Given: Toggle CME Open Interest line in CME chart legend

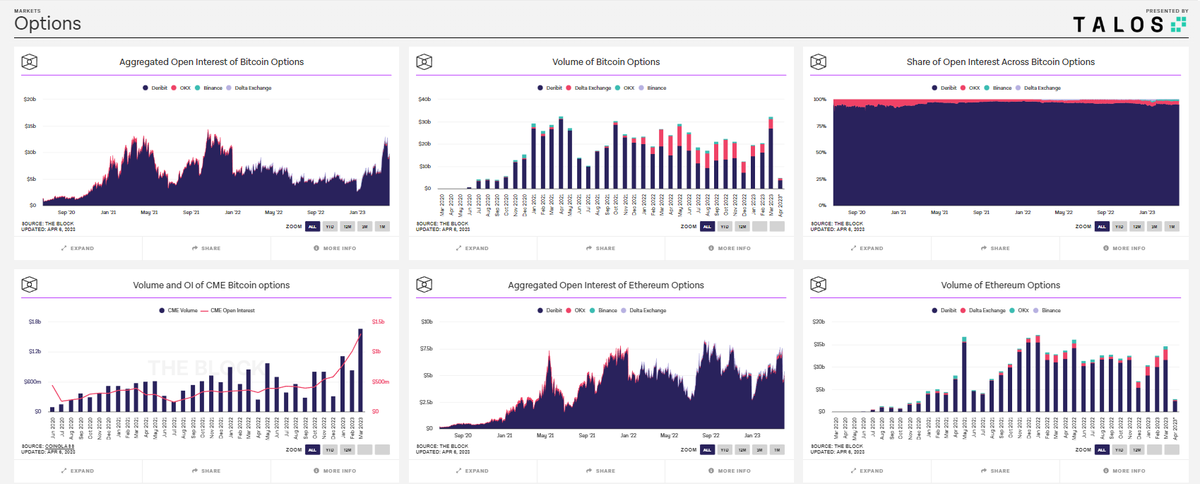Looking at the screenshot, I should [229, 311].
